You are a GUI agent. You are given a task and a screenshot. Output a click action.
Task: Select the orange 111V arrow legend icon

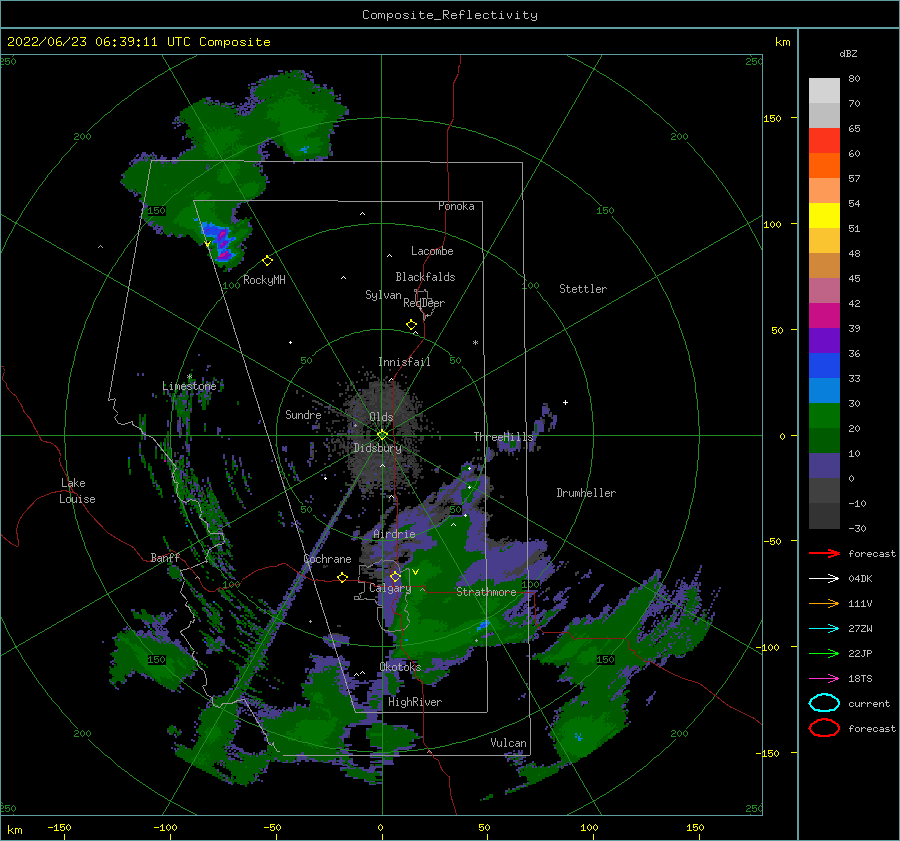(x=824, y=603)
